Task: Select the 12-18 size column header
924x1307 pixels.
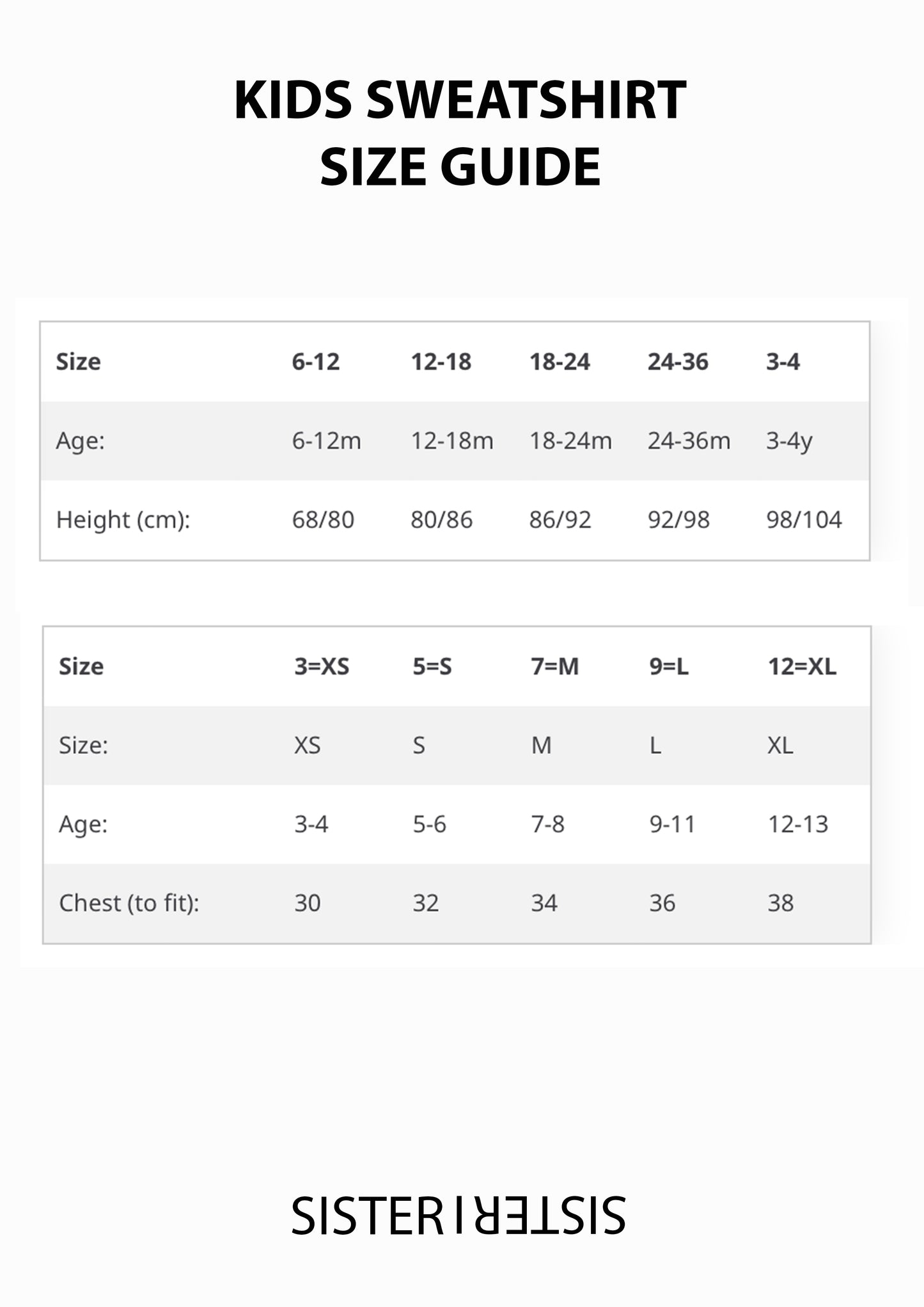Action: click(441, 362)
